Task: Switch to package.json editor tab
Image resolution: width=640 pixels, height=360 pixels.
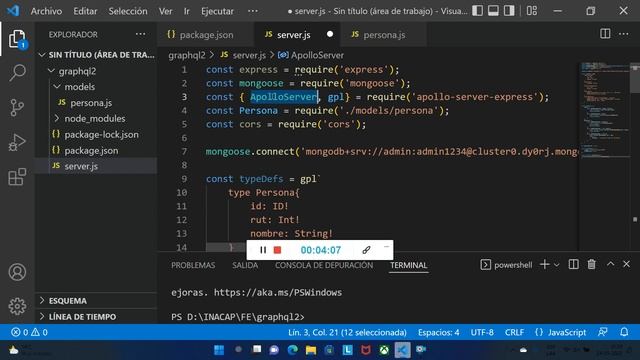Action: coord(206,35)
